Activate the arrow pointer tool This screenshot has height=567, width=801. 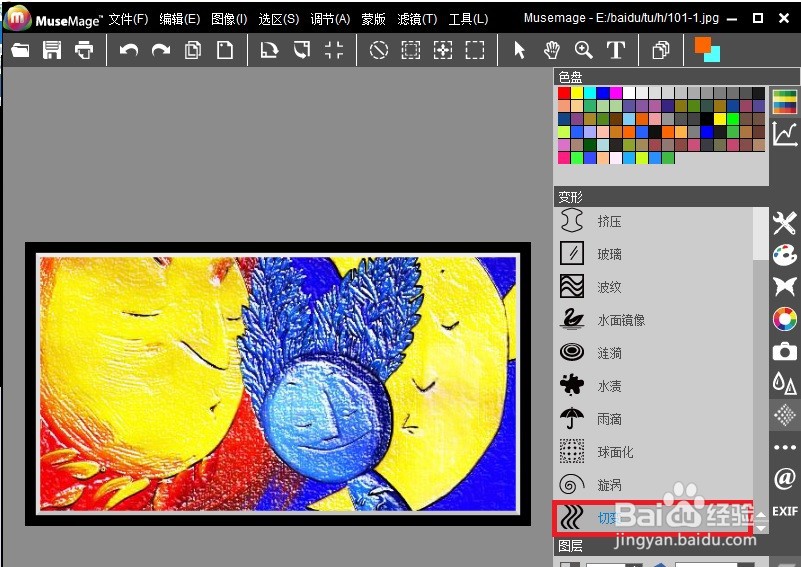click(520, 50)
